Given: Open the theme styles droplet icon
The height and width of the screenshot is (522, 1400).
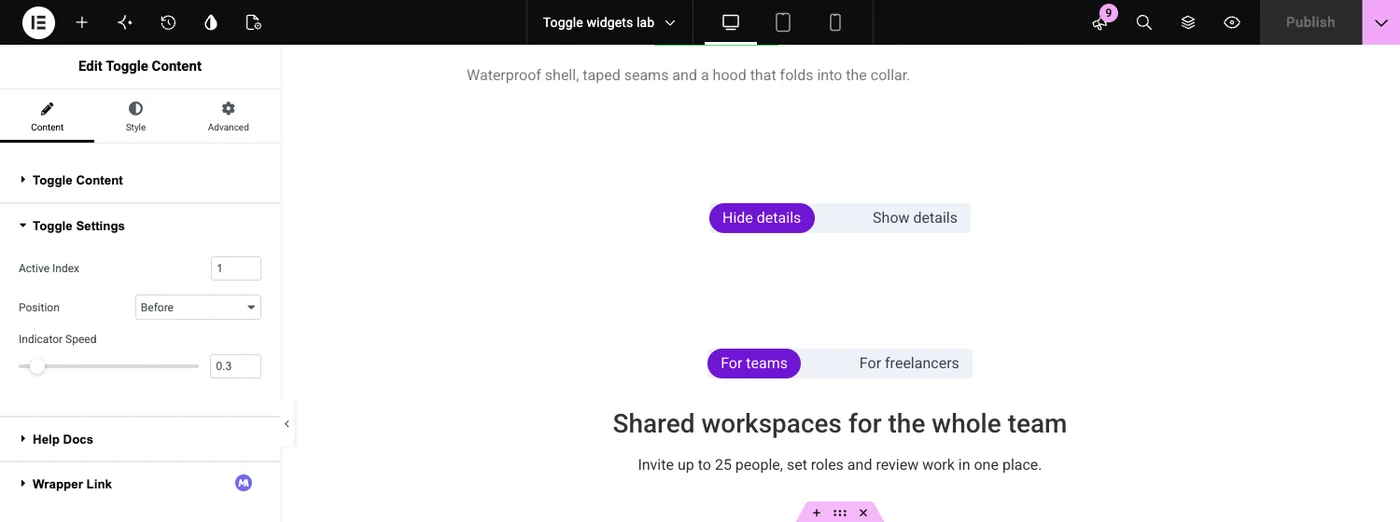Looking at the screenshot, I should click(x=211, y=22).
